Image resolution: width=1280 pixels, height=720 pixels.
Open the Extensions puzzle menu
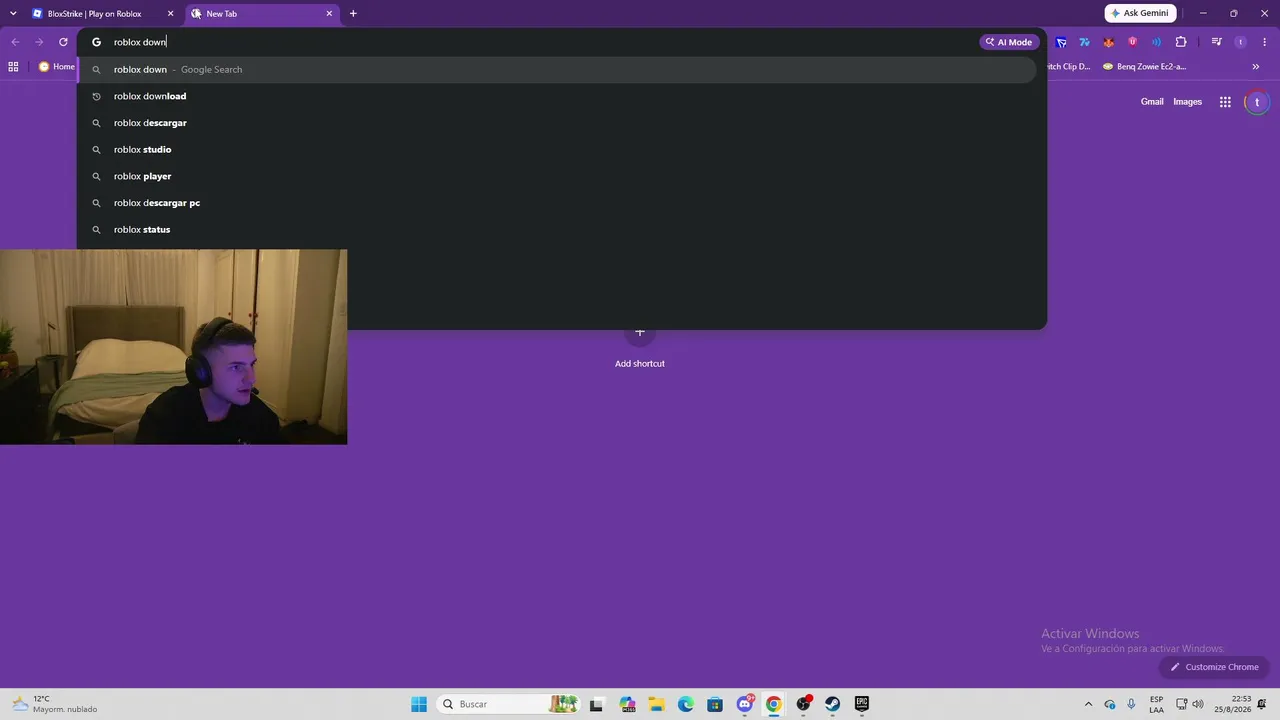click(1181, 42)
